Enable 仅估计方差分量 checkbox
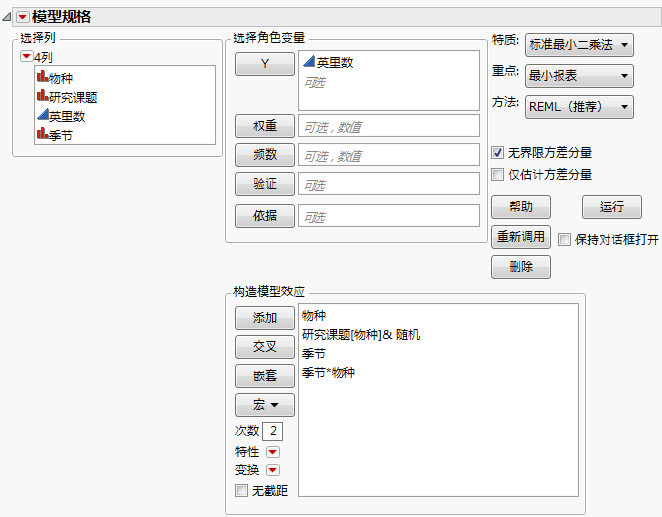This screenshot has width=662, height=517. pyautogui.click(x=497, y=174)
